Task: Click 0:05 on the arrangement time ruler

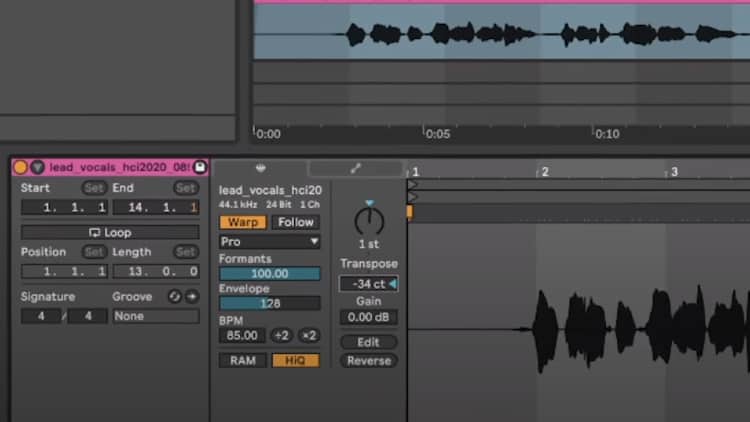Action: (x=437, y=134)
